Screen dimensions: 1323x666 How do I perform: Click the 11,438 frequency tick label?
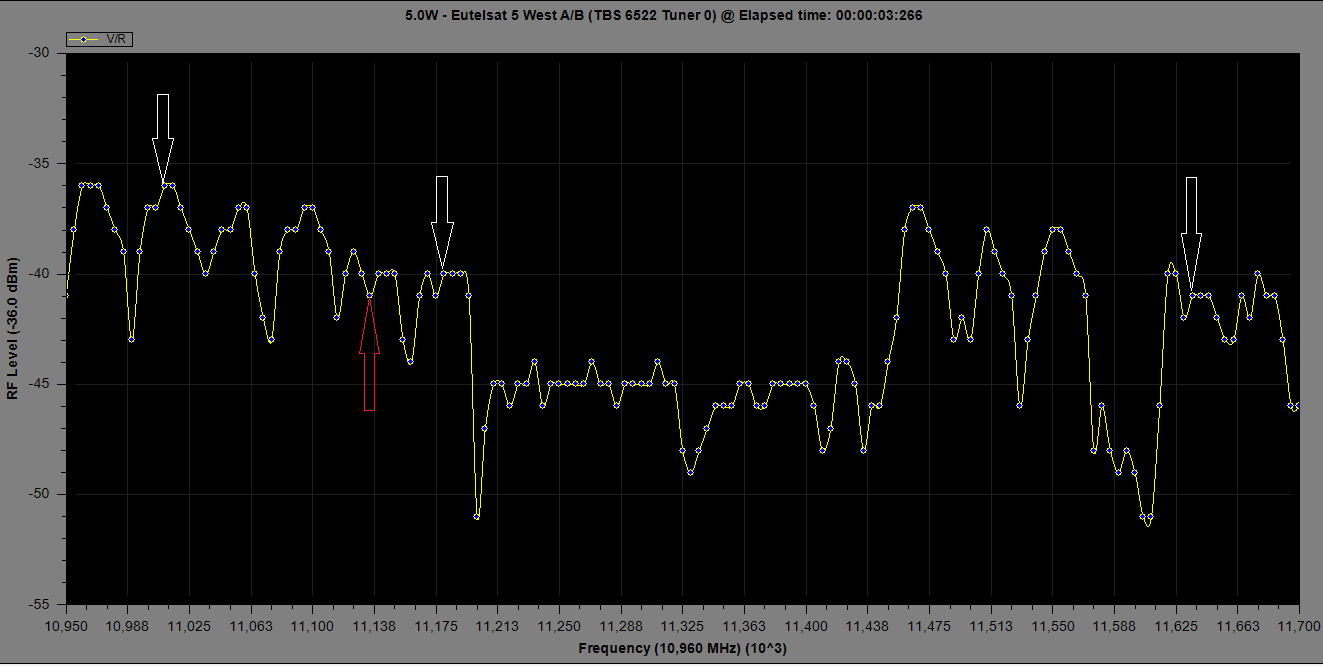[x=868, y=625]
